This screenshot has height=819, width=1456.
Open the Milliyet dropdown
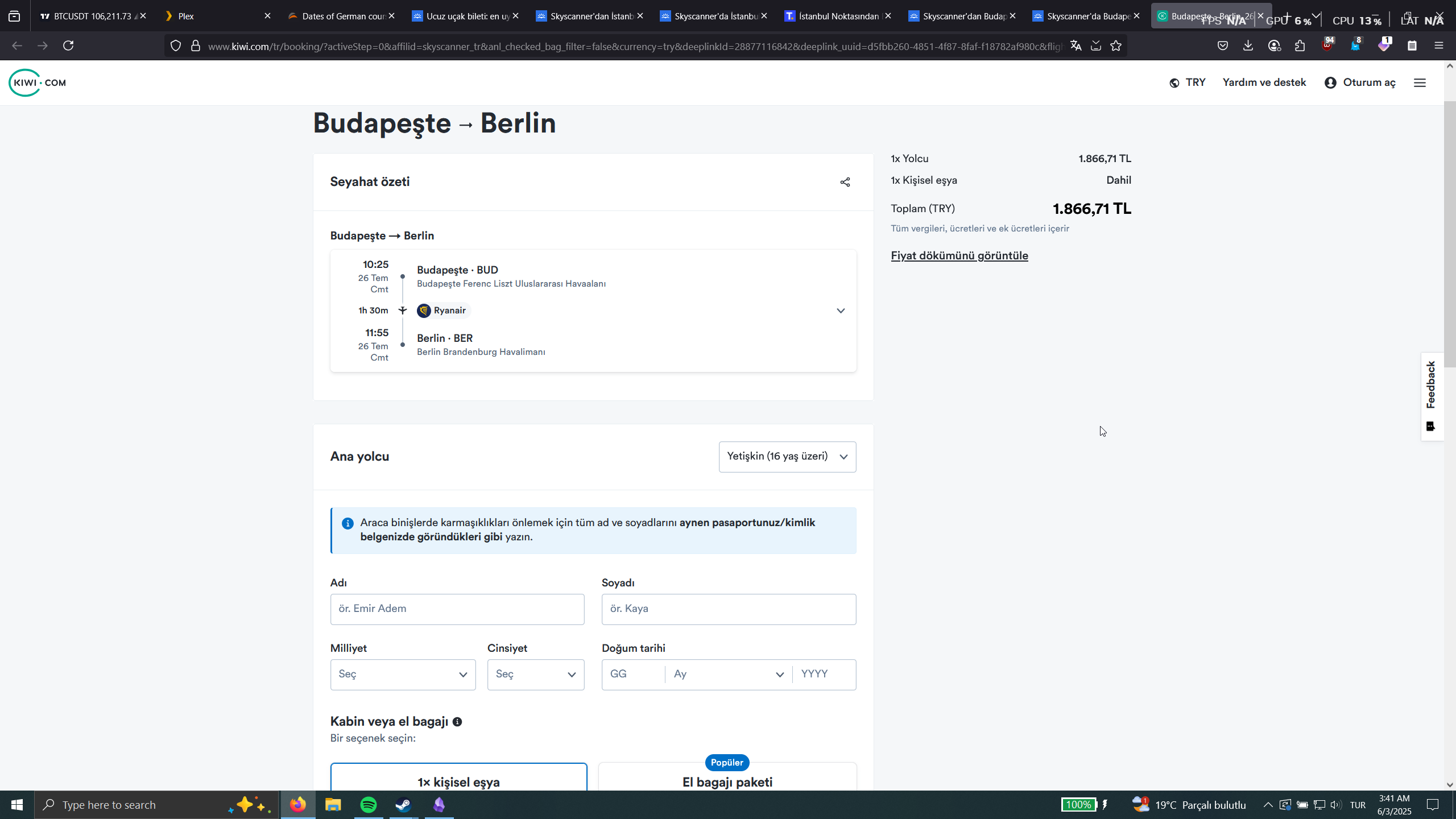tap(403, 675)
